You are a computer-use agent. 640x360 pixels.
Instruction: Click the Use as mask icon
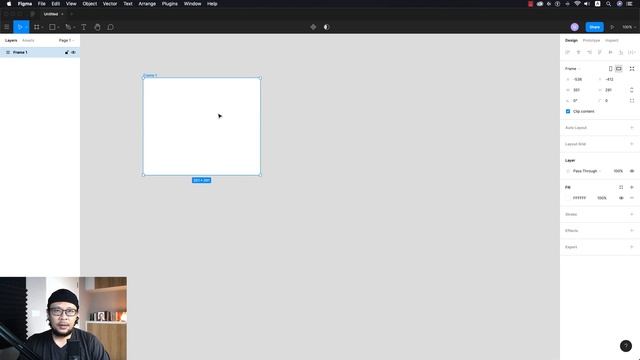click(327, 27)
